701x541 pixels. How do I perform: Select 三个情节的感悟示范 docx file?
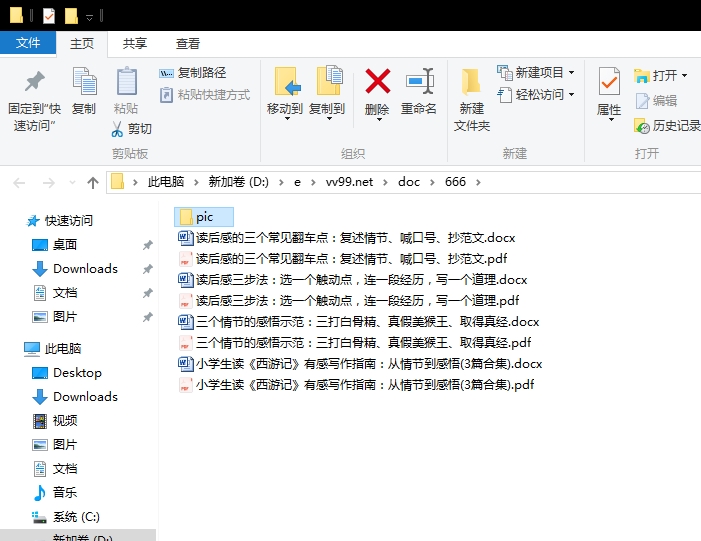[359, 322]
